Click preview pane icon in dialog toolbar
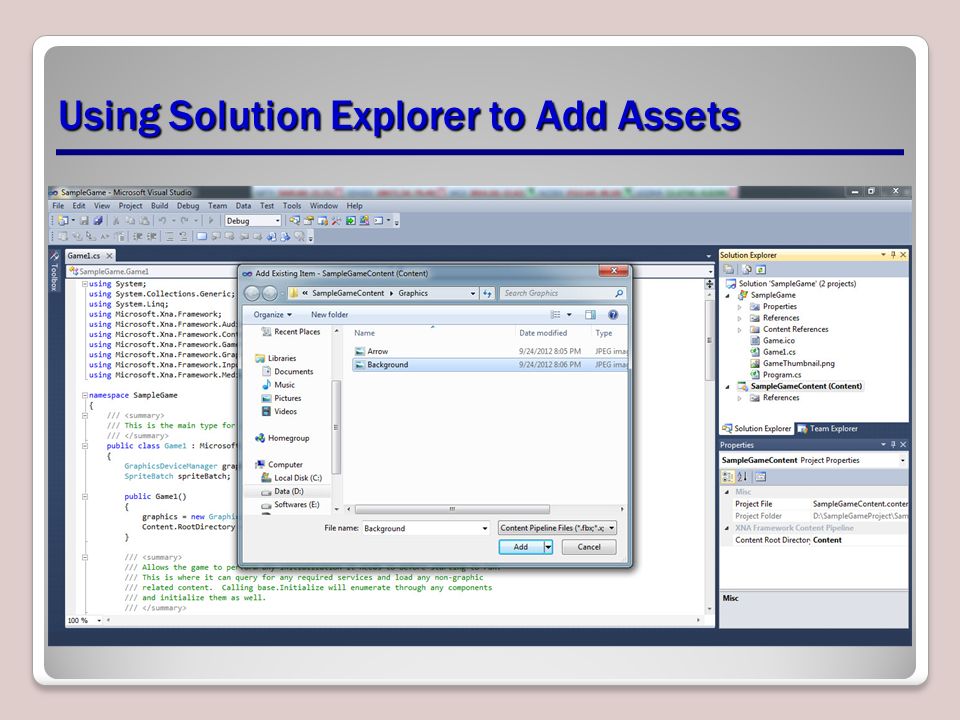 [x=590, y=315]
